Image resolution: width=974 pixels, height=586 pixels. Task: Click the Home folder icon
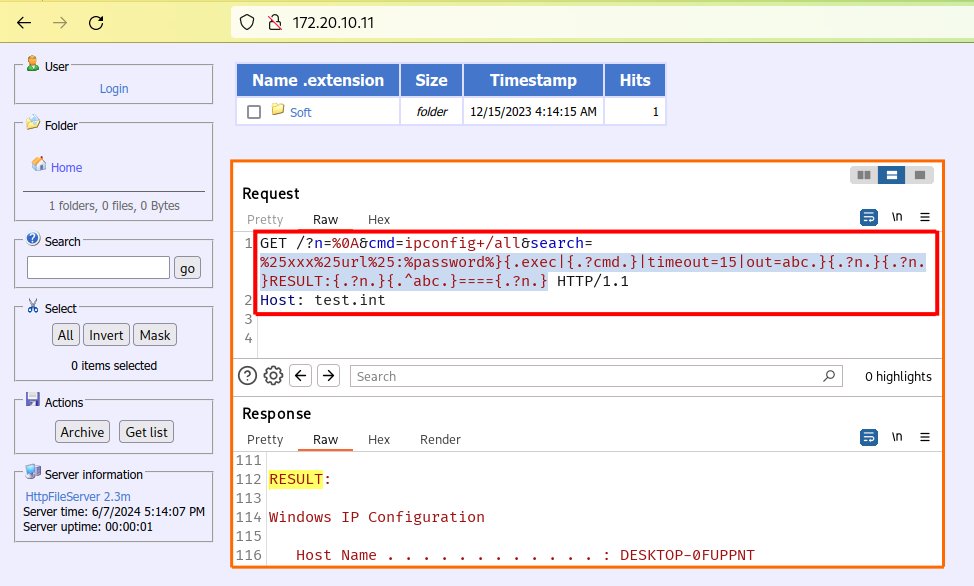(39, 163)
